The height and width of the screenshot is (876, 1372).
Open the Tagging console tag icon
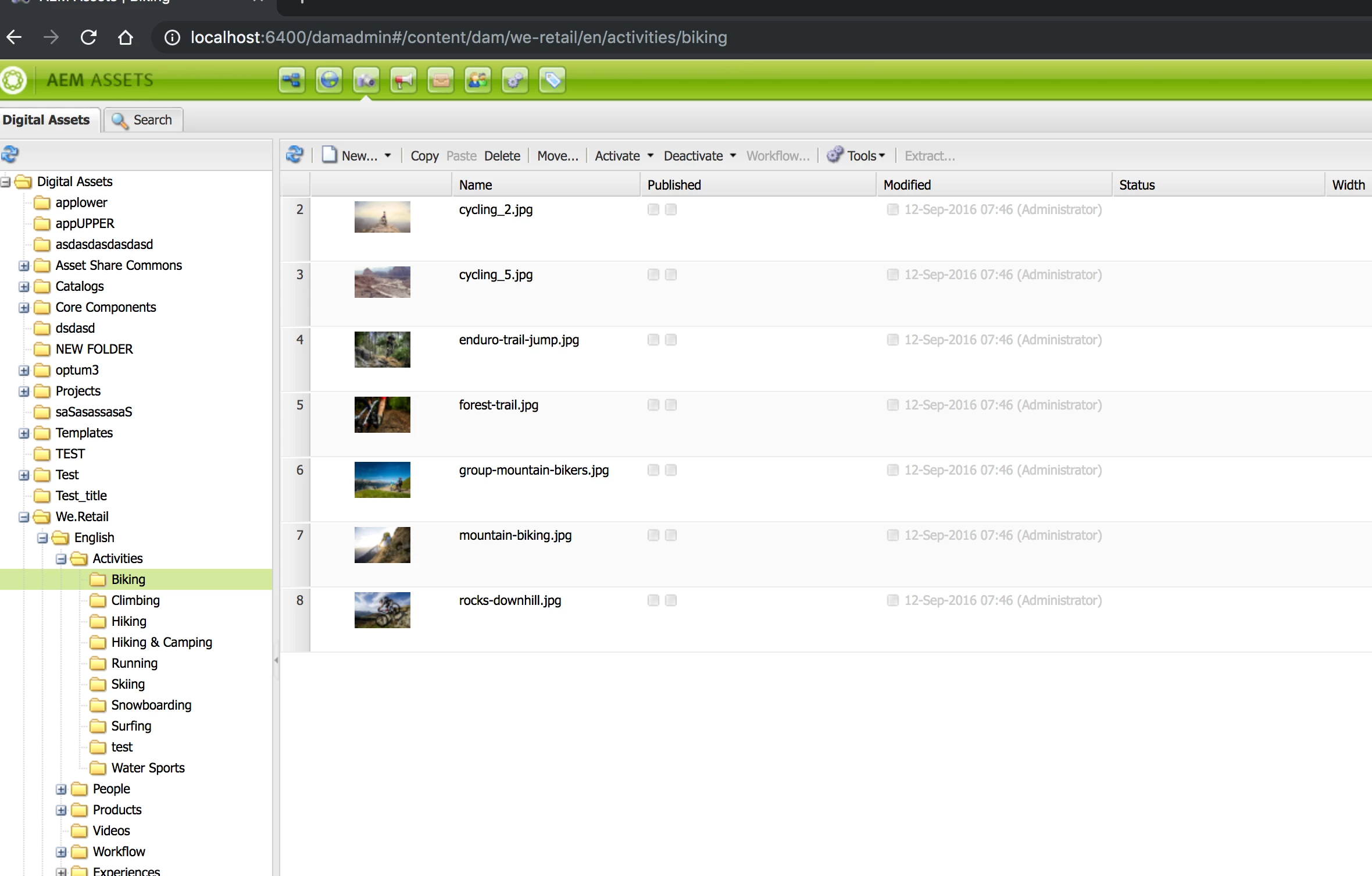pos(552,80)
